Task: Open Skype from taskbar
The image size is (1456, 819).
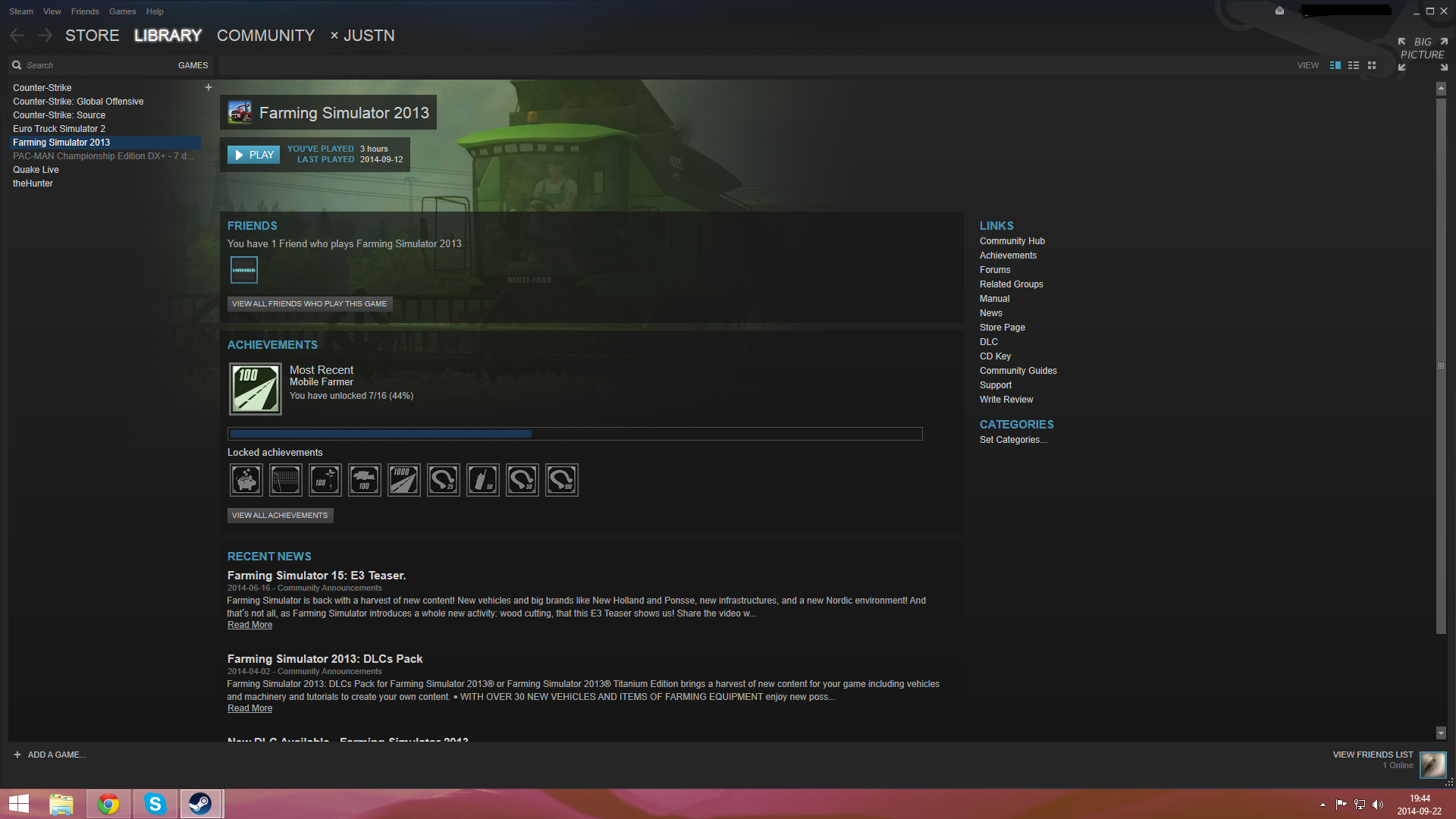Action: click(x=155, y=804)
